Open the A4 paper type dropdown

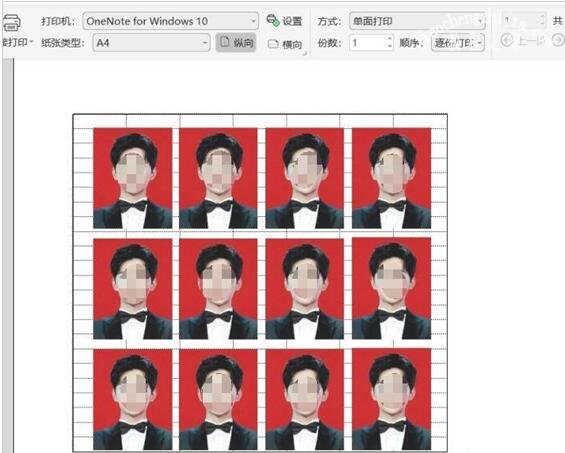coord(151,43)
